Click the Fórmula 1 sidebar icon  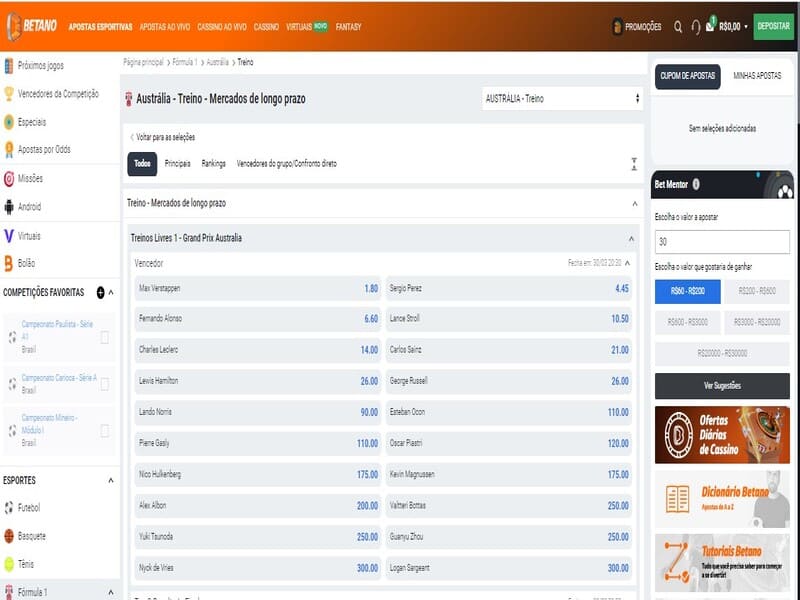pyautogui.click(x=9, y=592)
